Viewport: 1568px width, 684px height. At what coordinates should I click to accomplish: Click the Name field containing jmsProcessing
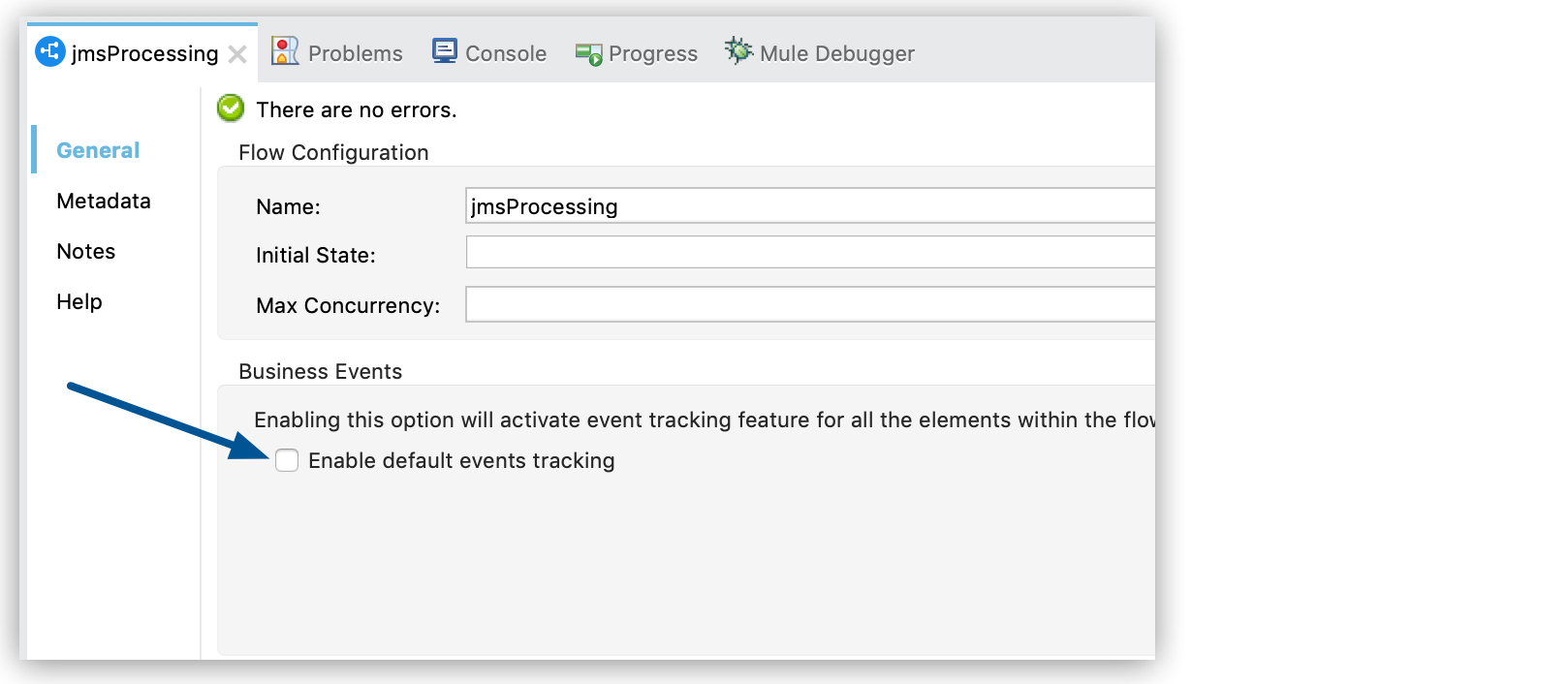point(809,205)
